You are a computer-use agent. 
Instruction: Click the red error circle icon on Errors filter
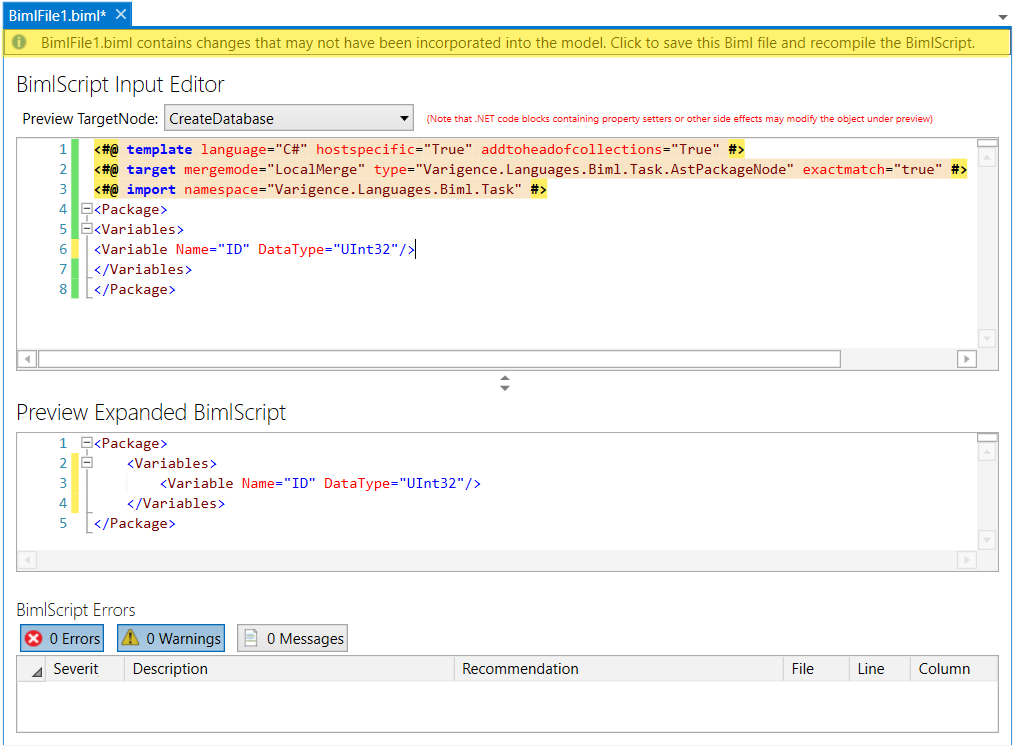tap(35, 638)
